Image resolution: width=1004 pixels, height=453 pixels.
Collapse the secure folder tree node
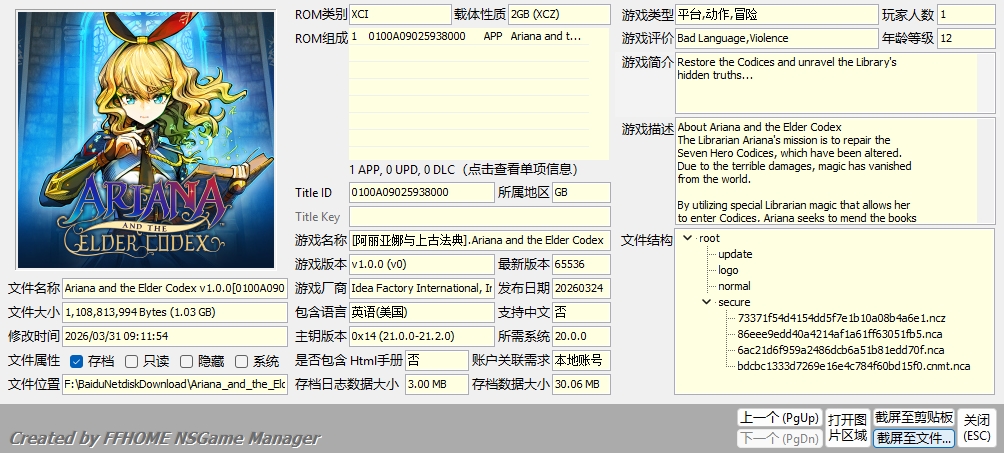707,302
